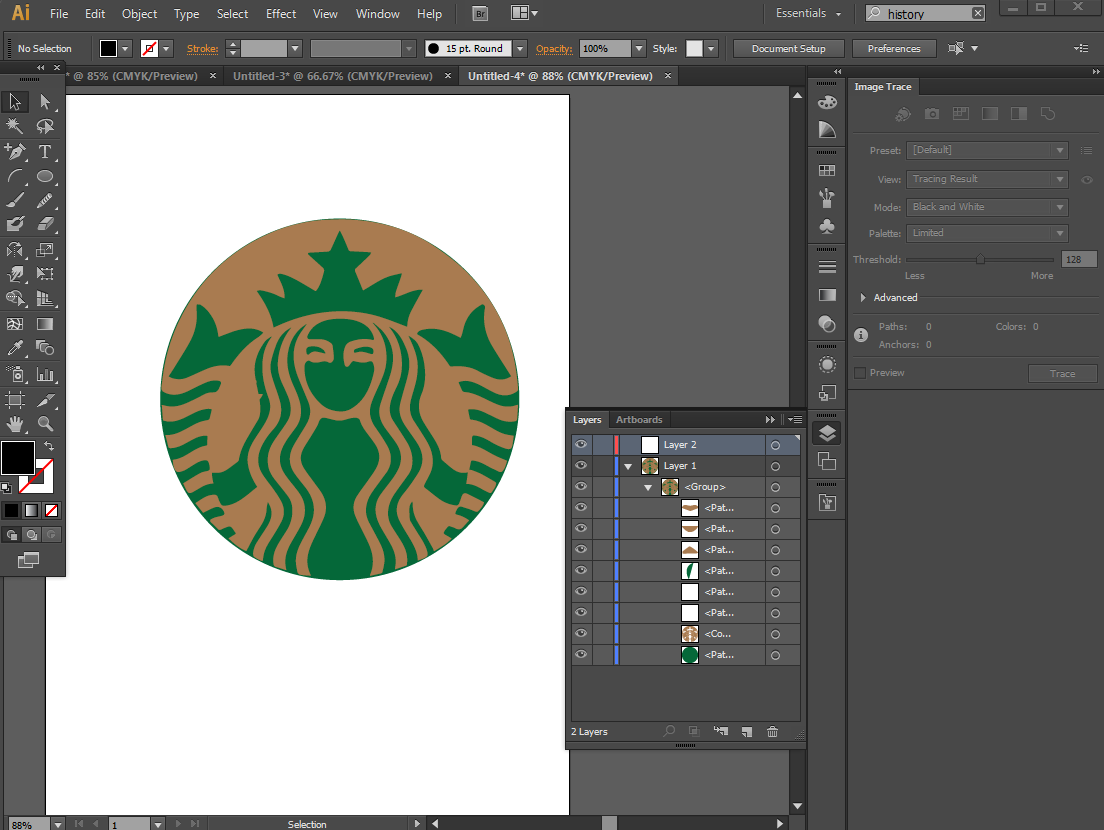Viewport: 1104px width, 830px height.
Task: Choose the Lasso tool
Action: pyautogui.click(x=45, y=126)
